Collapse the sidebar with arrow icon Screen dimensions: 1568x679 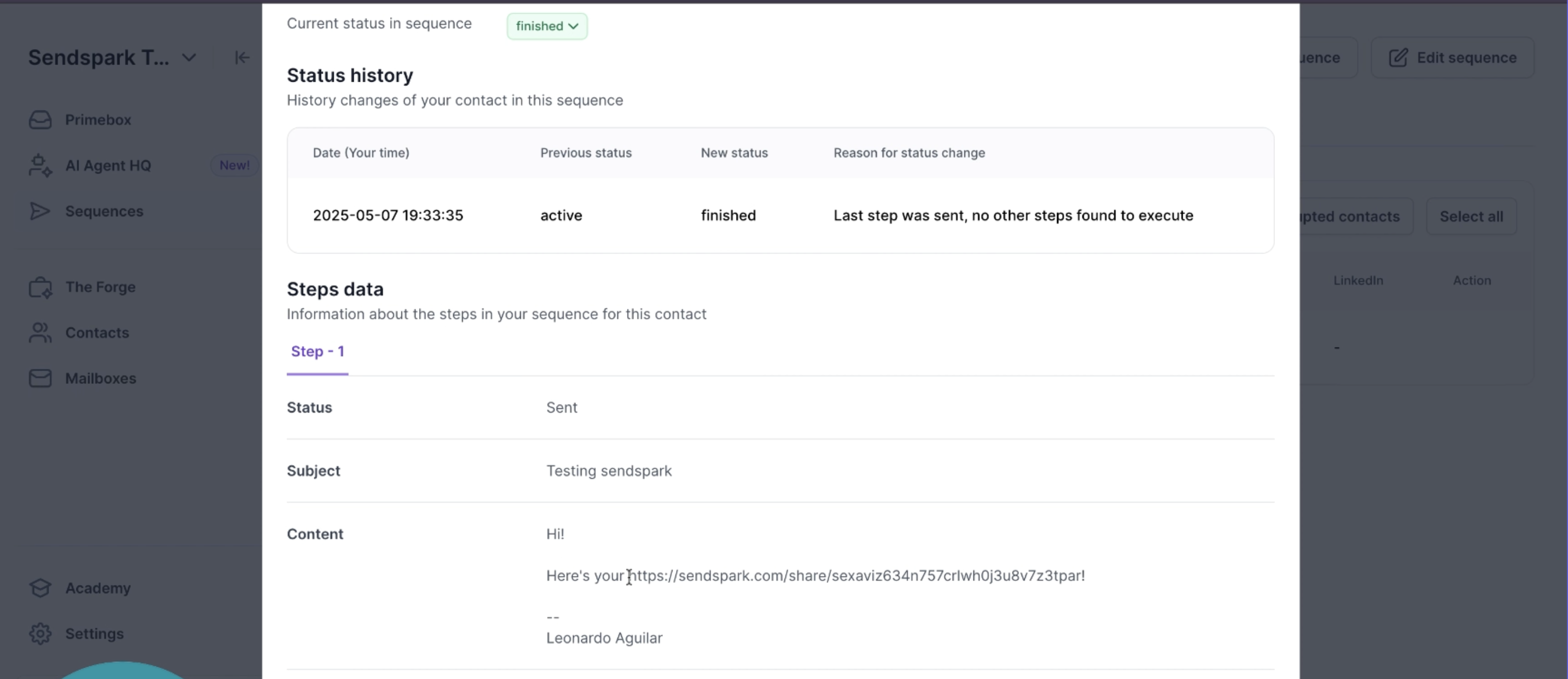tap(242, 58)
